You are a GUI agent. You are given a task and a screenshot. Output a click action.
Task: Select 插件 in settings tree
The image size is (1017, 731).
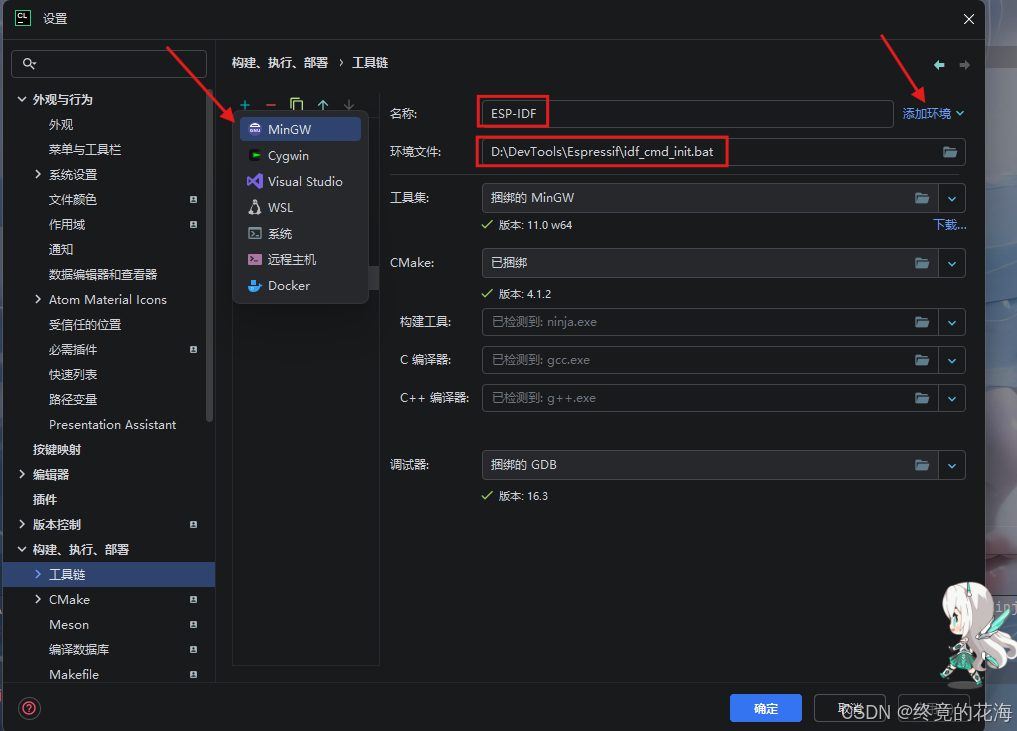tap(45, 499)
